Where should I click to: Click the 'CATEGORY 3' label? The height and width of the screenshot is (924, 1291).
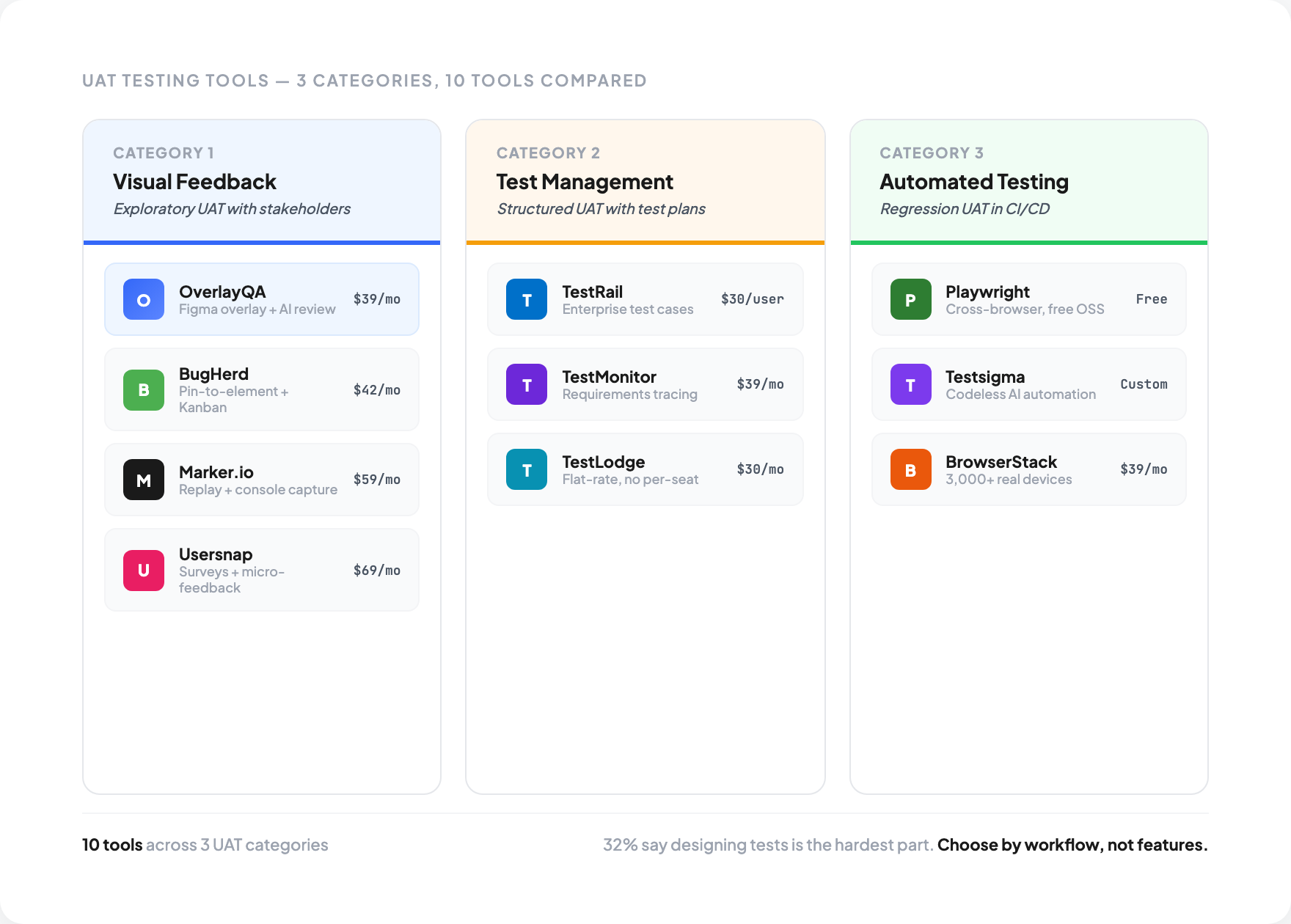click(932, 153)
